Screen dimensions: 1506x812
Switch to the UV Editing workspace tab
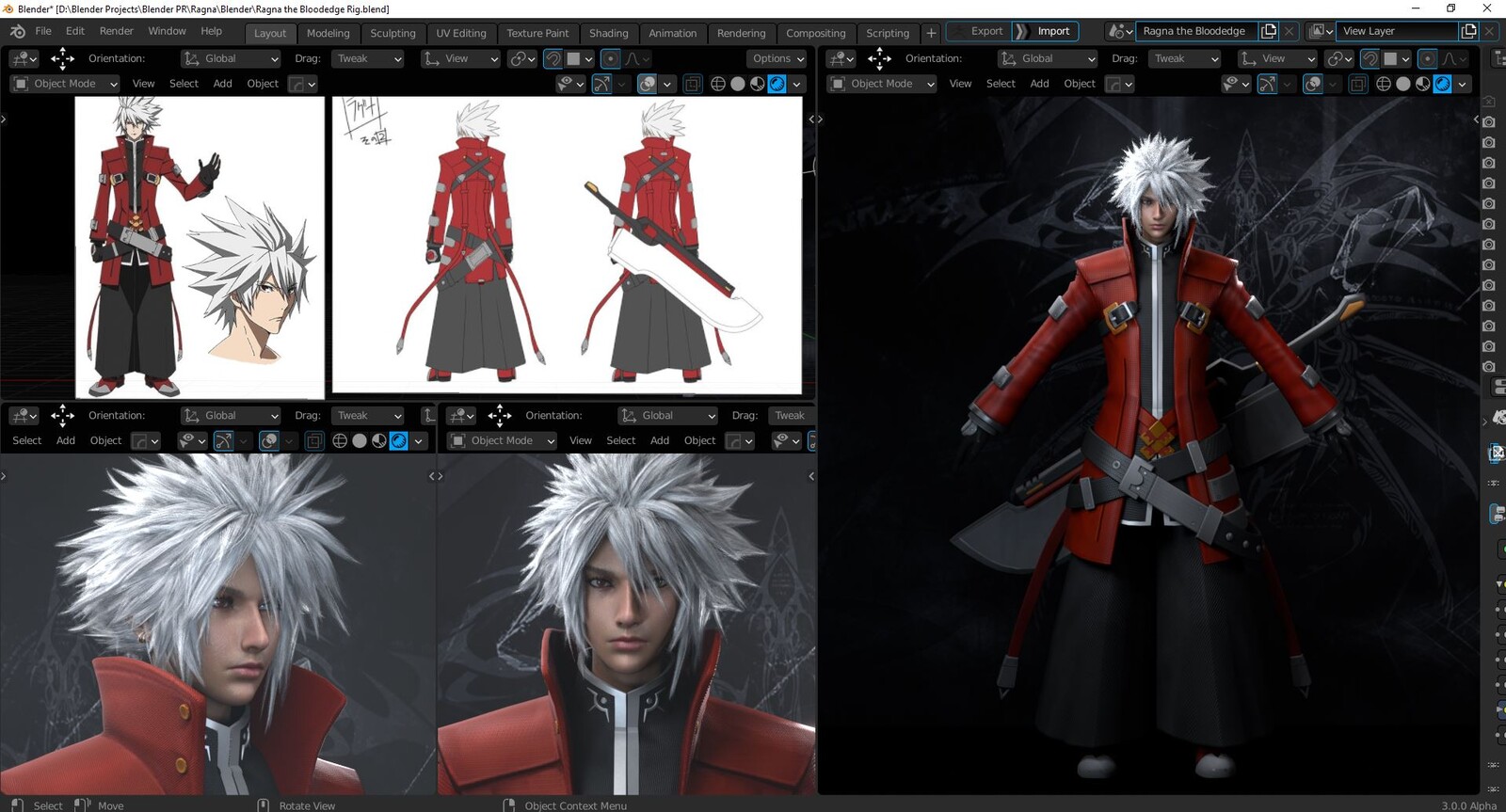pos(461,33)
